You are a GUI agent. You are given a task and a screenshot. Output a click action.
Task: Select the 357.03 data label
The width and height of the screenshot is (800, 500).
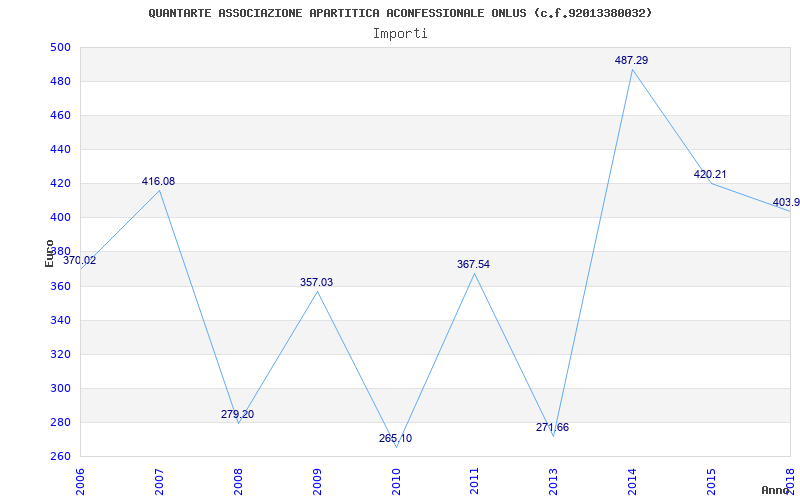pos(316,282)
